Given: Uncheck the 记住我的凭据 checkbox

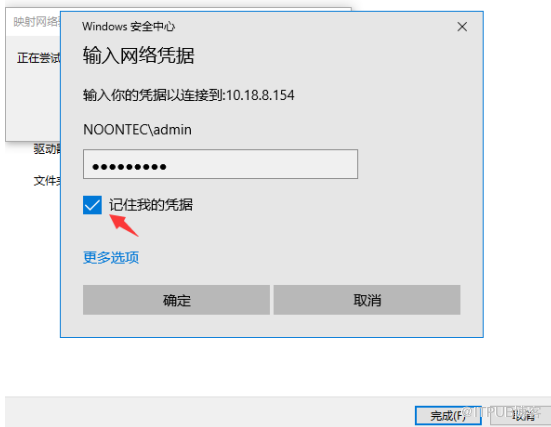Looking at the screenshot, I should 92,205.
